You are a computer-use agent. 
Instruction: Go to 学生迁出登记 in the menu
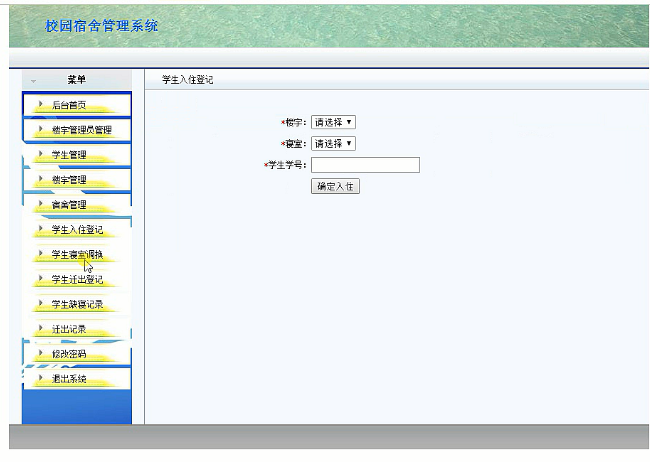tap(77, 279)
